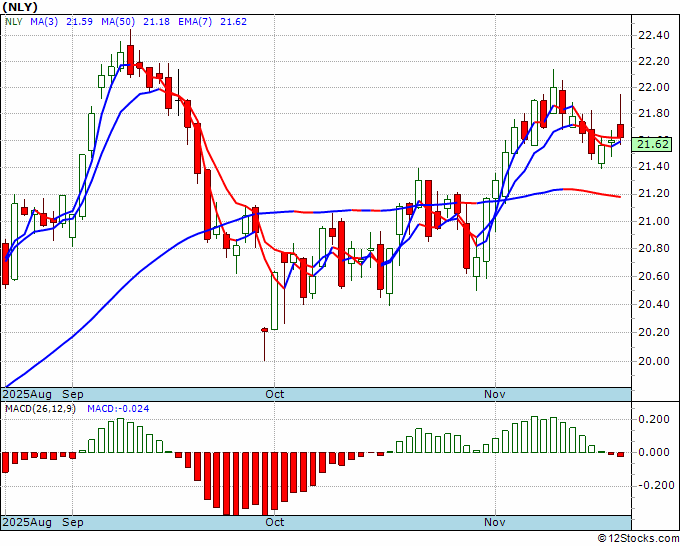The height and width of the screenshot is (546, 680).
Task: Click the Sep label on price chart axis
Action: click(73, 394)
